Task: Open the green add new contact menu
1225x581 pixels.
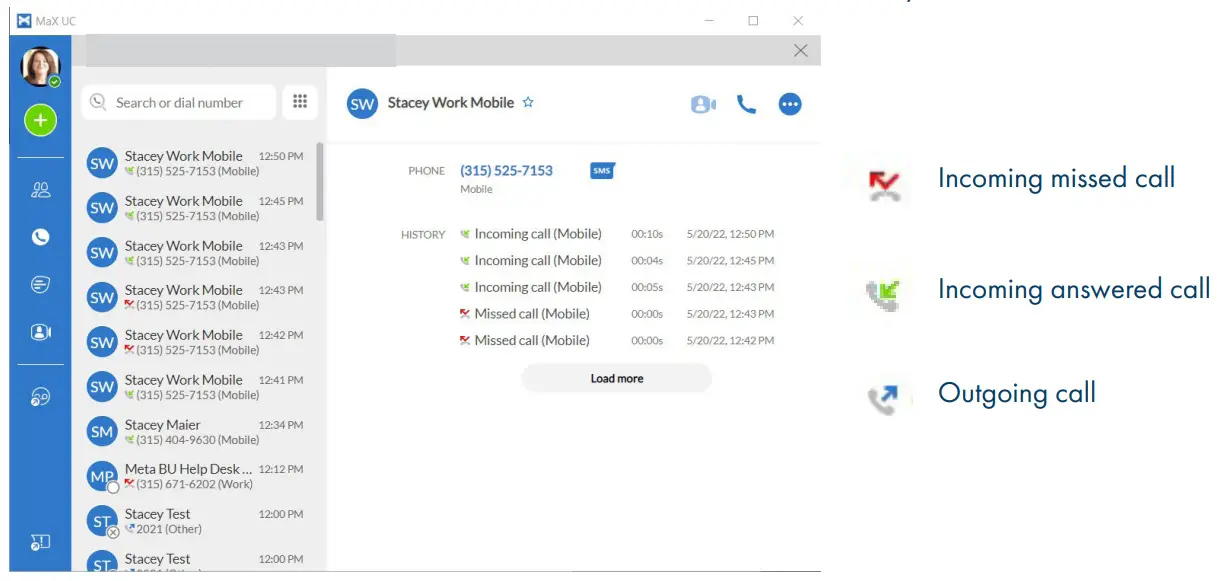Action: click(40, 119)
